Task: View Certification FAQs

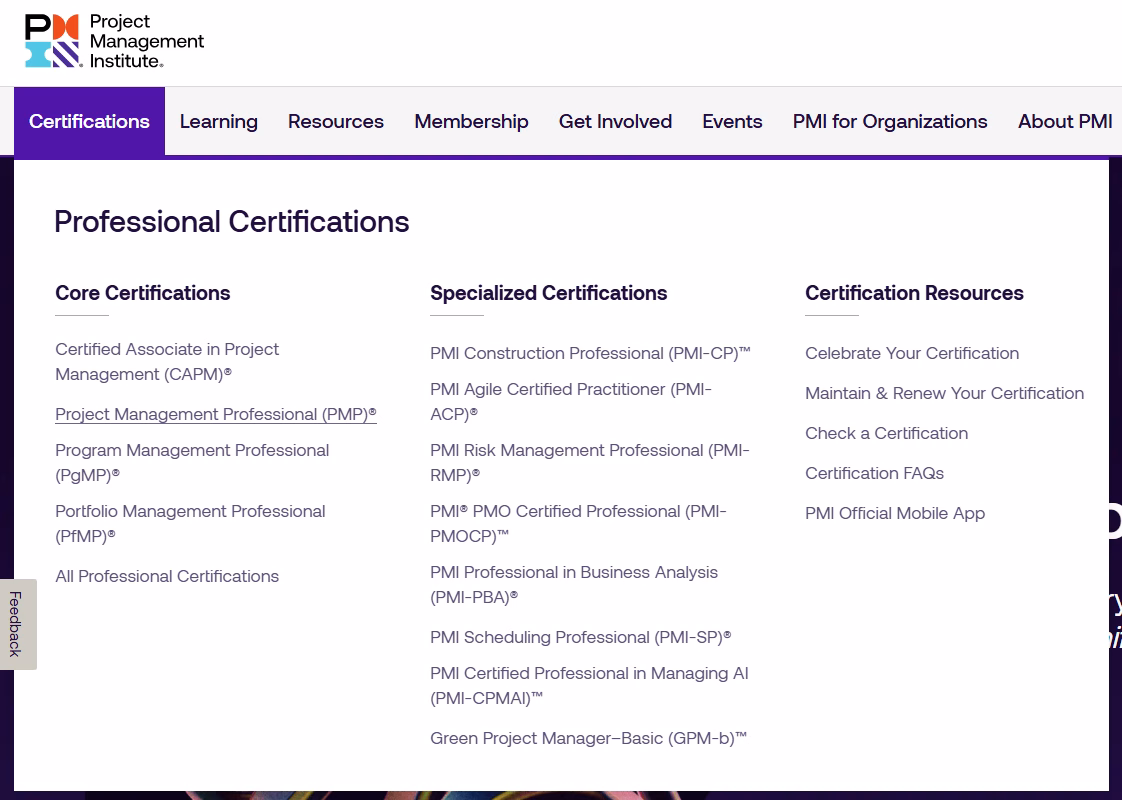Action: tap(874, 473)
